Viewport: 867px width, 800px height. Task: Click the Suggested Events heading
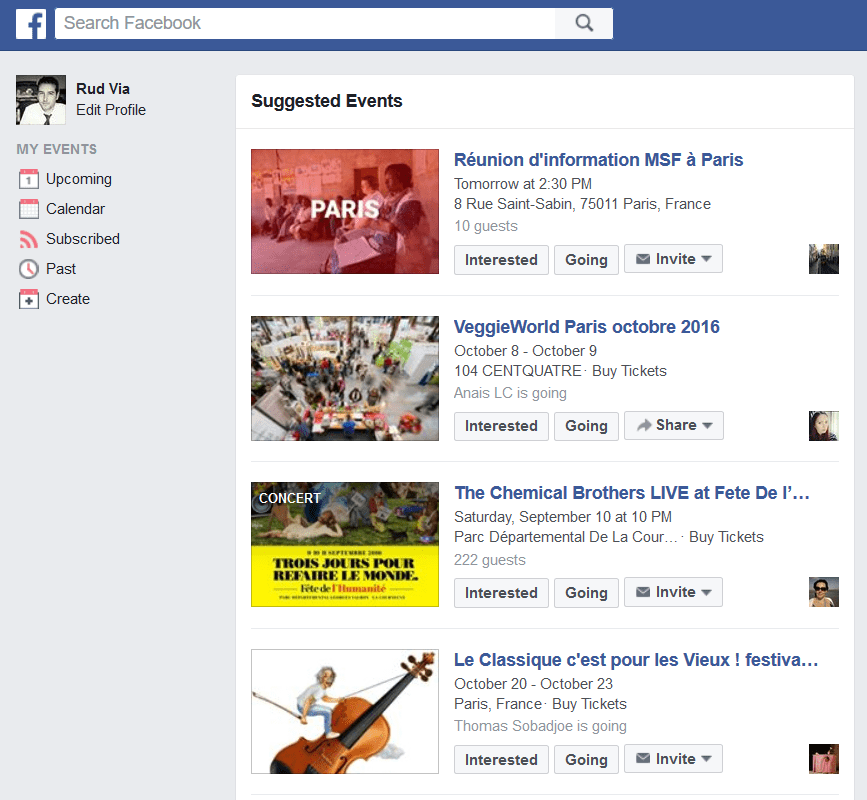[327, 101]
